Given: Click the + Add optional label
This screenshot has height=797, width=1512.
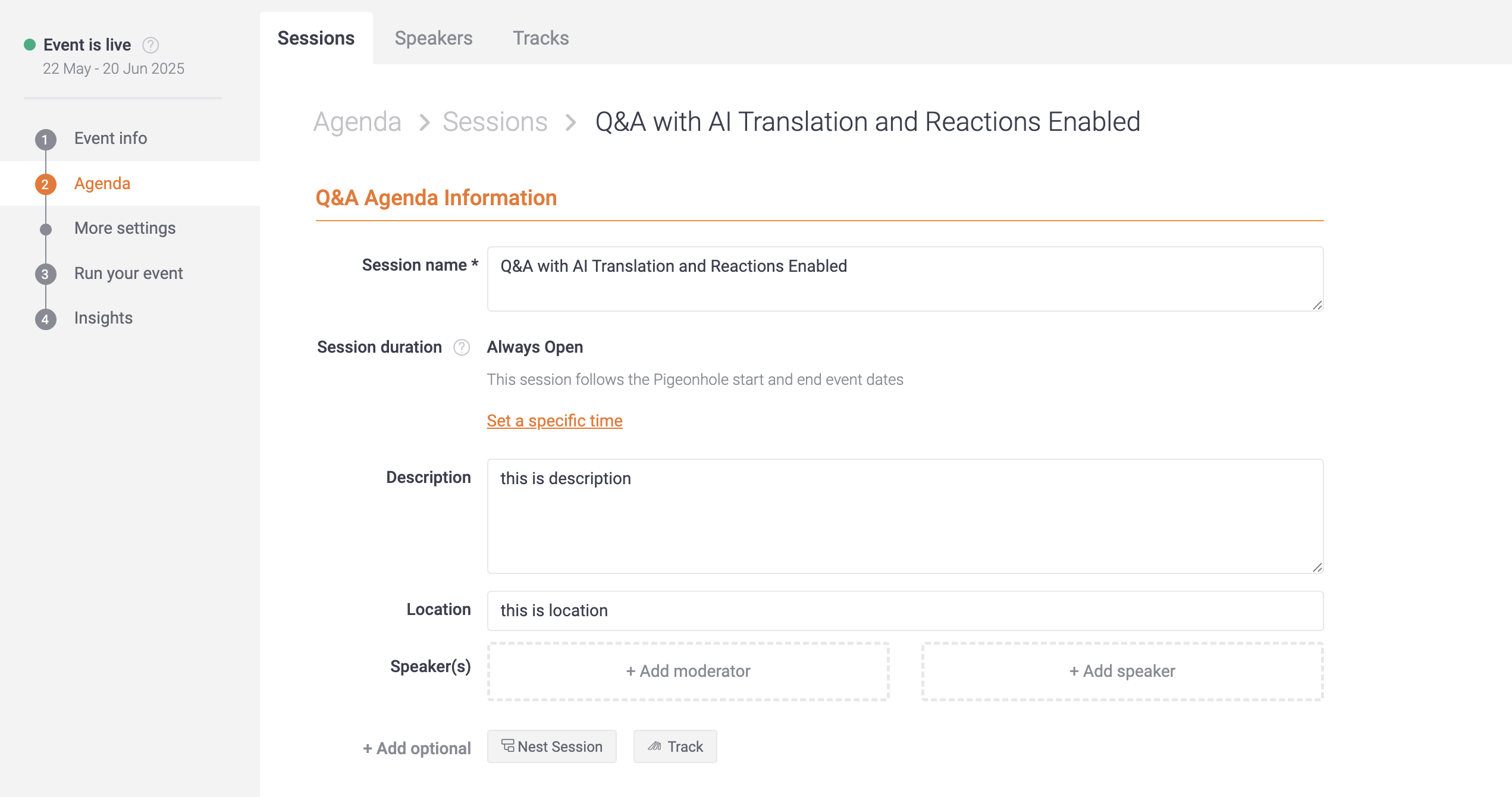Looking at the screenshot, I should [x=417, y=748].
